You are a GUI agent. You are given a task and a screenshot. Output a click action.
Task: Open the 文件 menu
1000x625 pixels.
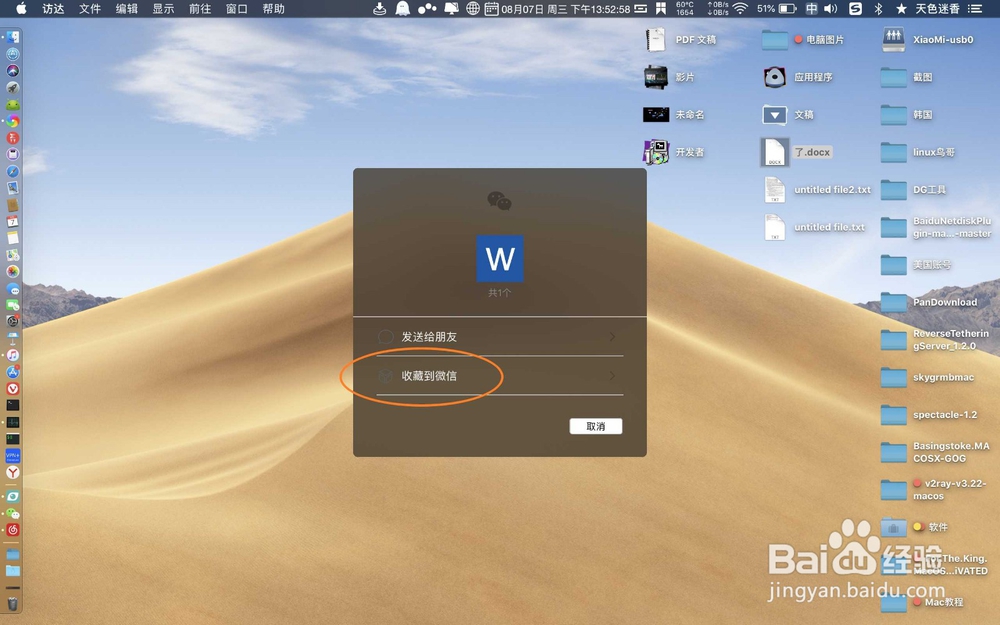pos(89,9)
